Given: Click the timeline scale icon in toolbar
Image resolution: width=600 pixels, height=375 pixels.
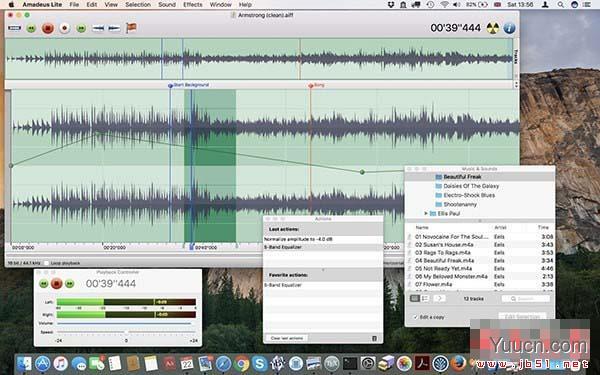Looking at the screenshot, I should (x=14, y=28).
